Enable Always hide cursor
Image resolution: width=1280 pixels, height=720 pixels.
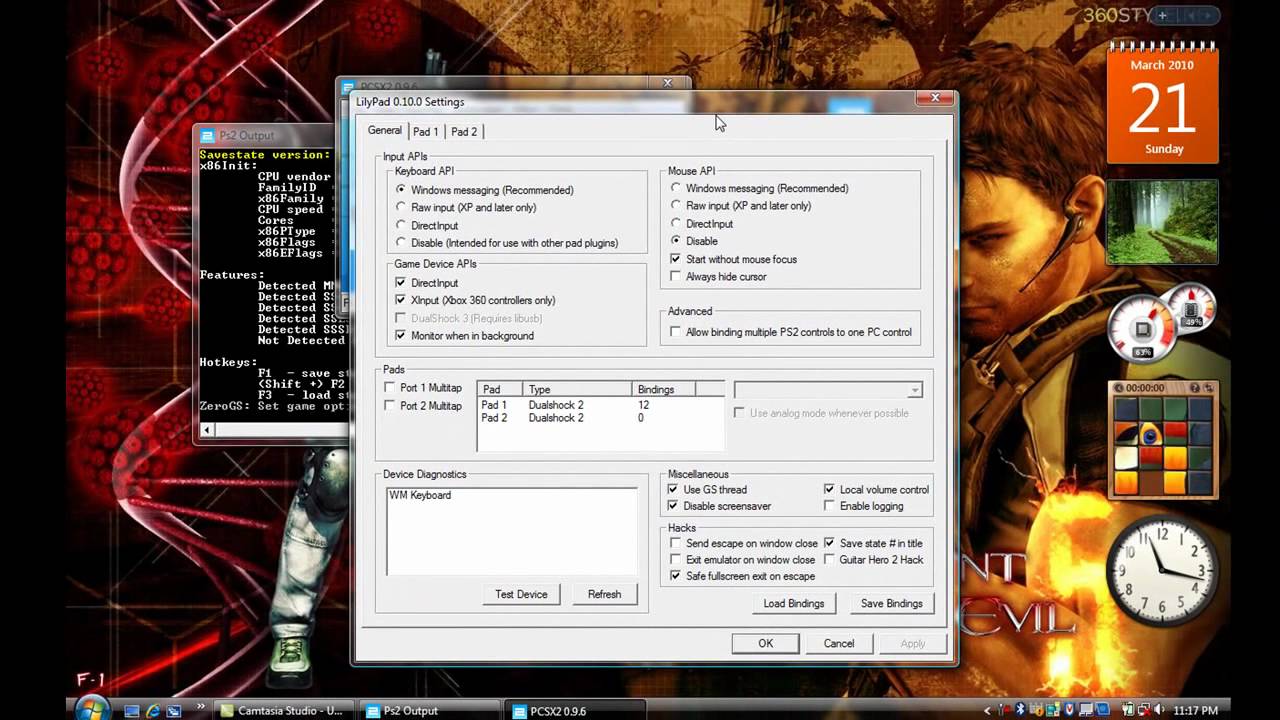click(x=718, y=276)
